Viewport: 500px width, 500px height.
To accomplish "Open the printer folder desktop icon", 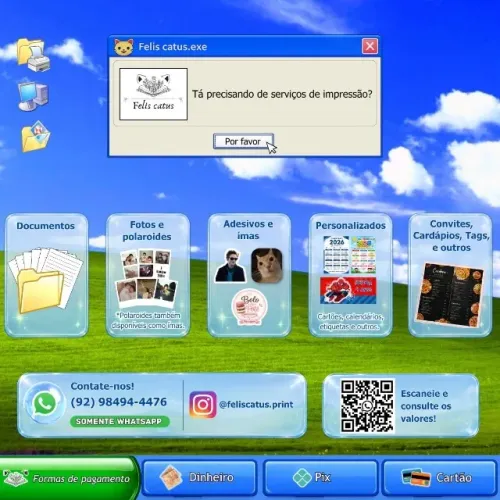I will 33,55.
